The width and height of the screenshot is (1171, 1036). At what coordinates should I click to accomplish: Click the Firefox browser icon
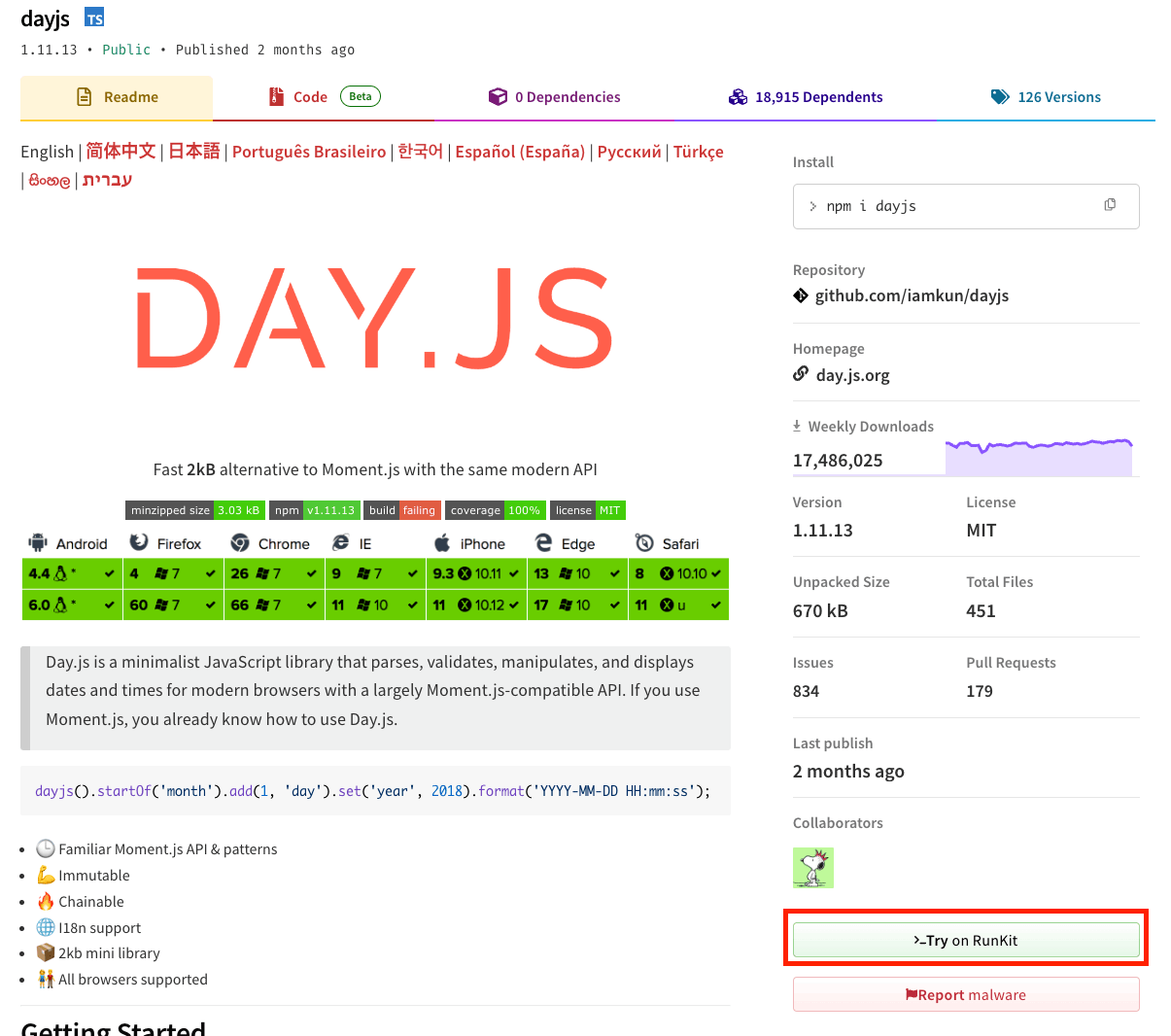(x=139, y=542)
